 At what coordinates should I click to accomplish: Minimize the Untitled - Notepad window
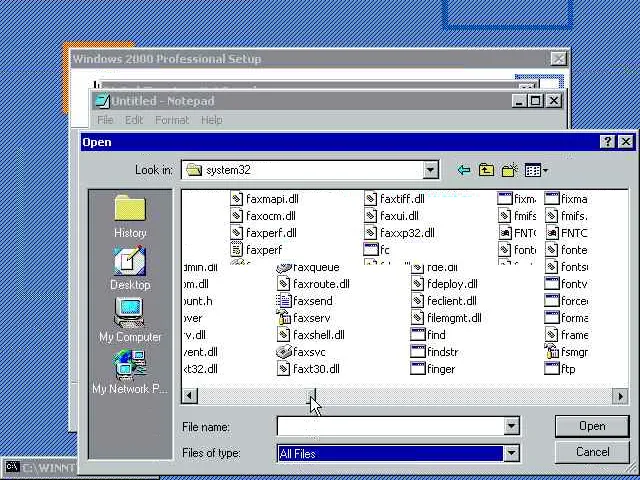coord(520,100)
